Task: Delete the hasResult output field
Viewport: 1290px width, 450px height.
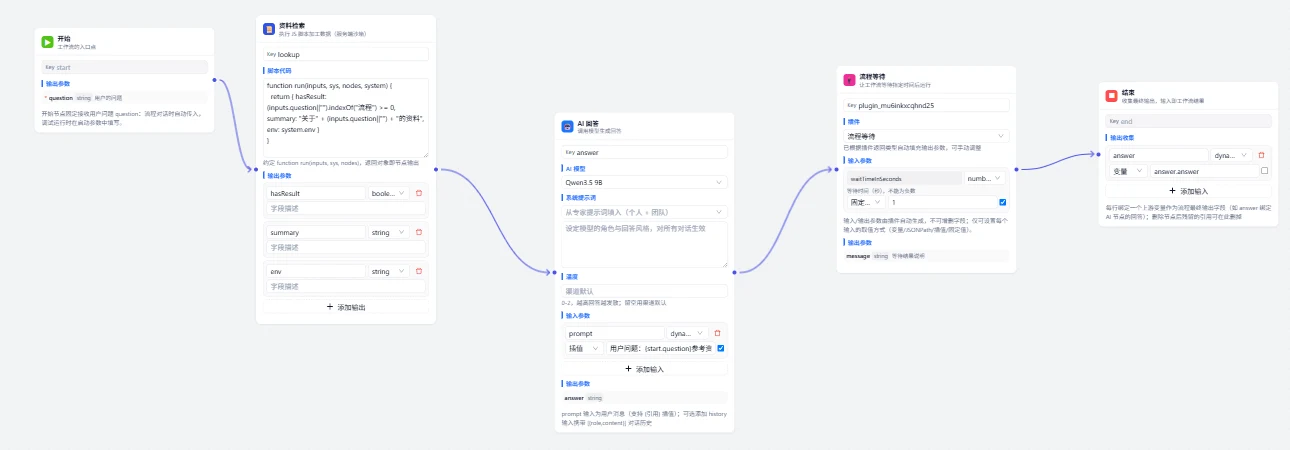Action: pyautogui.click(x=419, y=193)
